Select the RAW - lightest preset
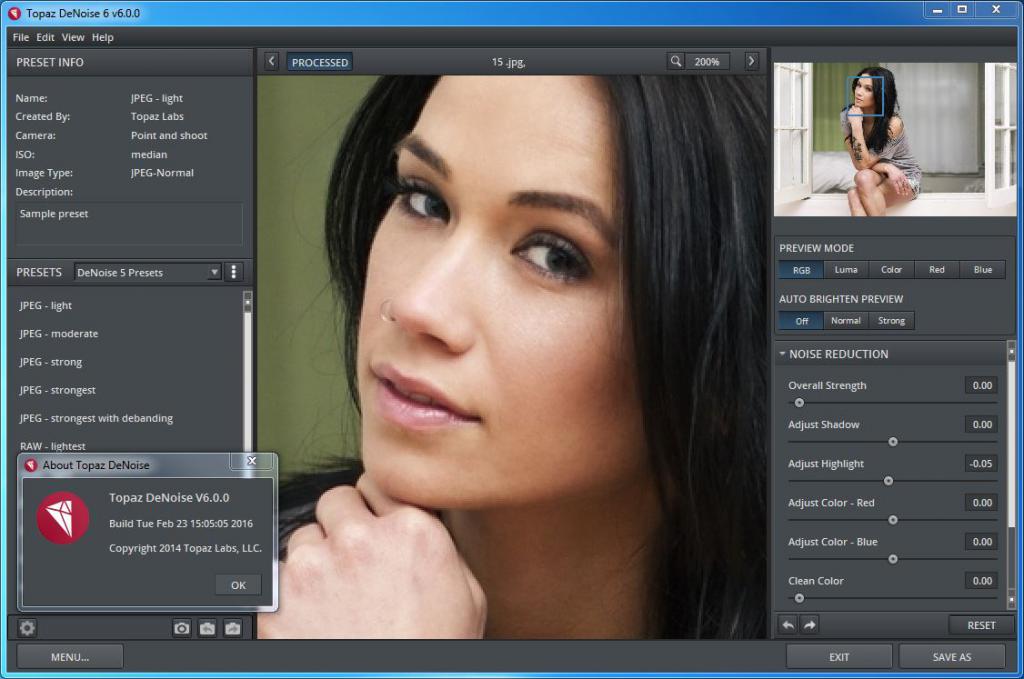The width and height of the screenshot is (1024, 679). (x=52, y=446)
